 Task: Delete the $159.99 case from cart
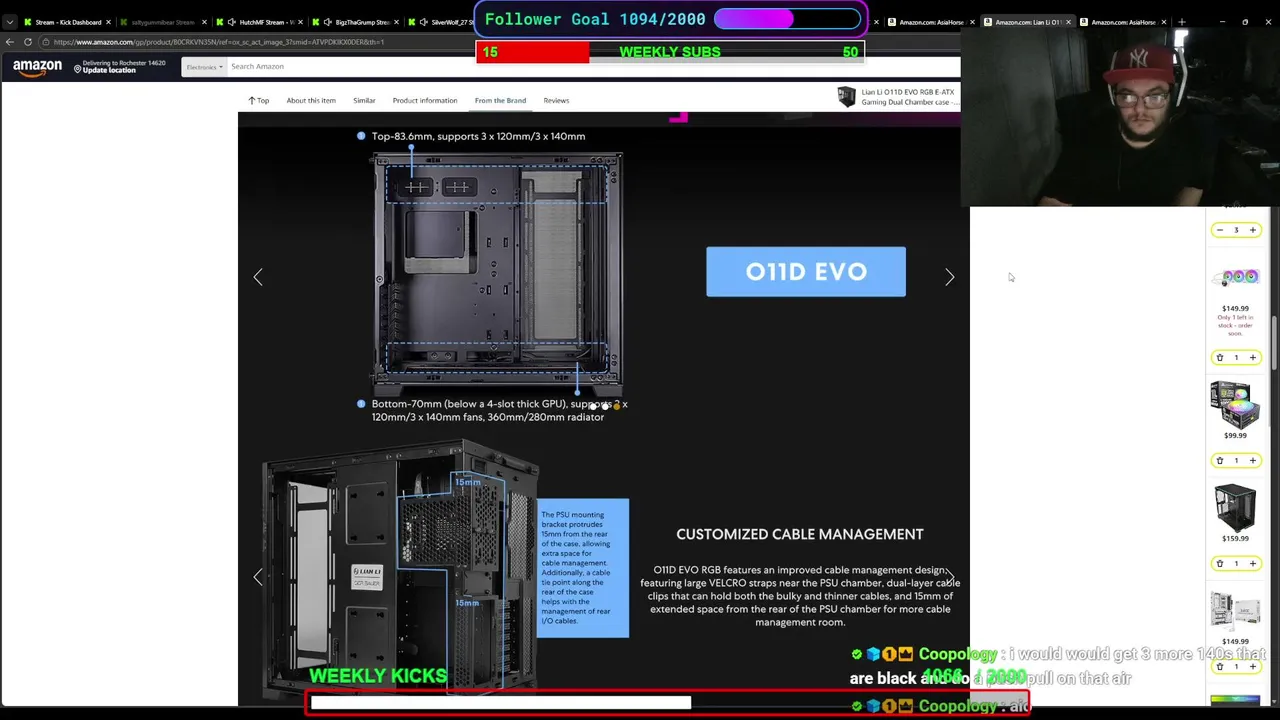pos(1219,563)
